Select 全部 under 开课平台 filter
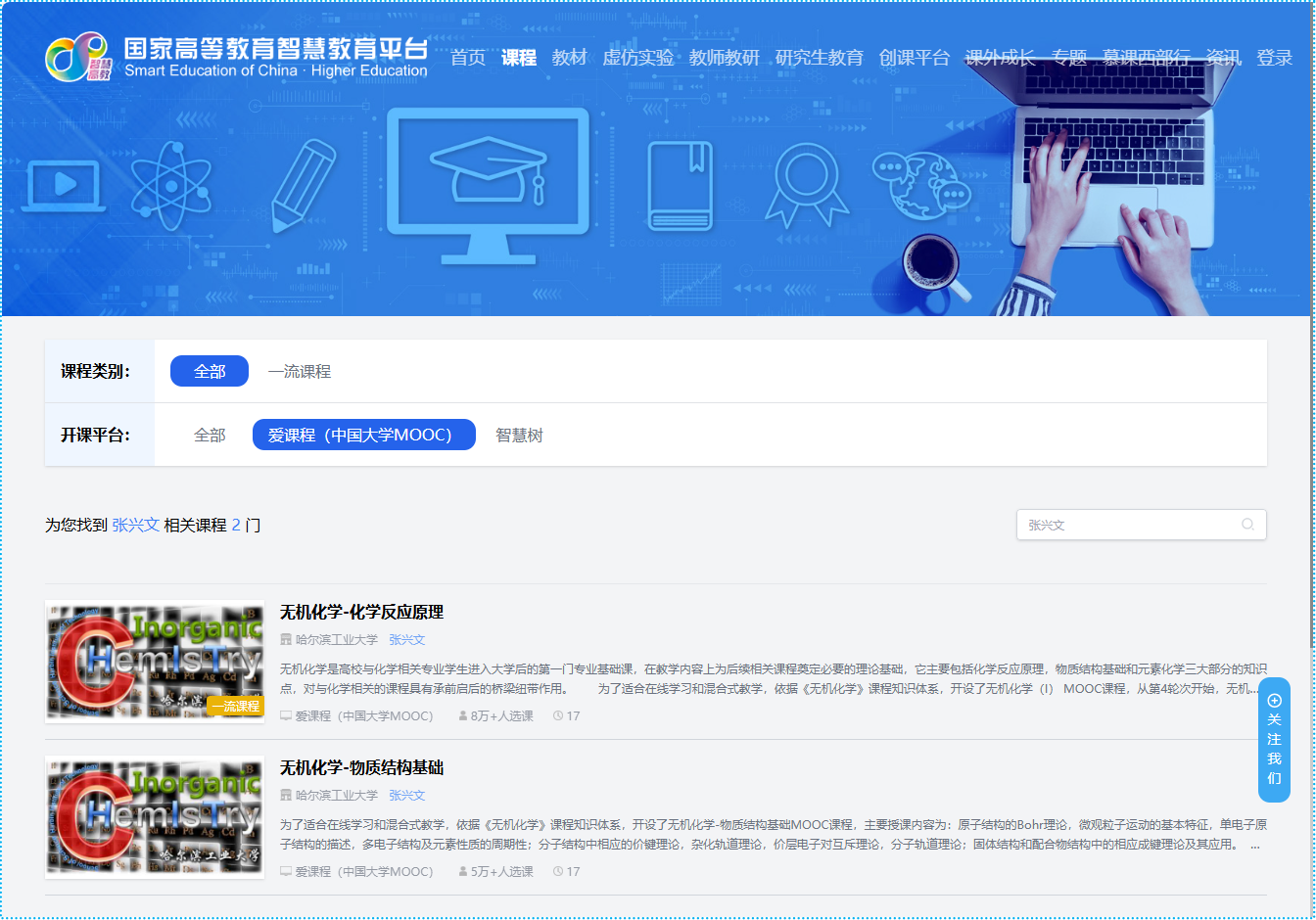Screen dimensions: 1316x920 (x=210, y=435)
